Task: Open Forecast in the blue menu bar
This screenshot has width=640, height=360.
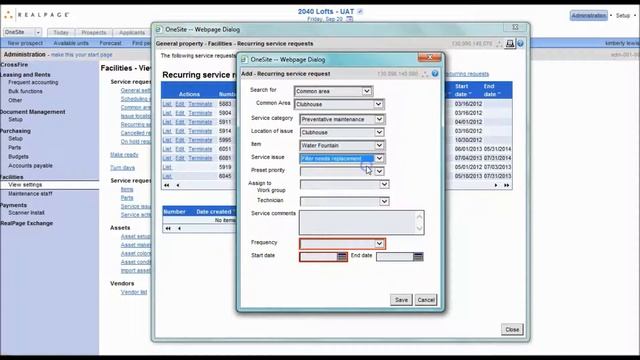Action: click(110, 43)
